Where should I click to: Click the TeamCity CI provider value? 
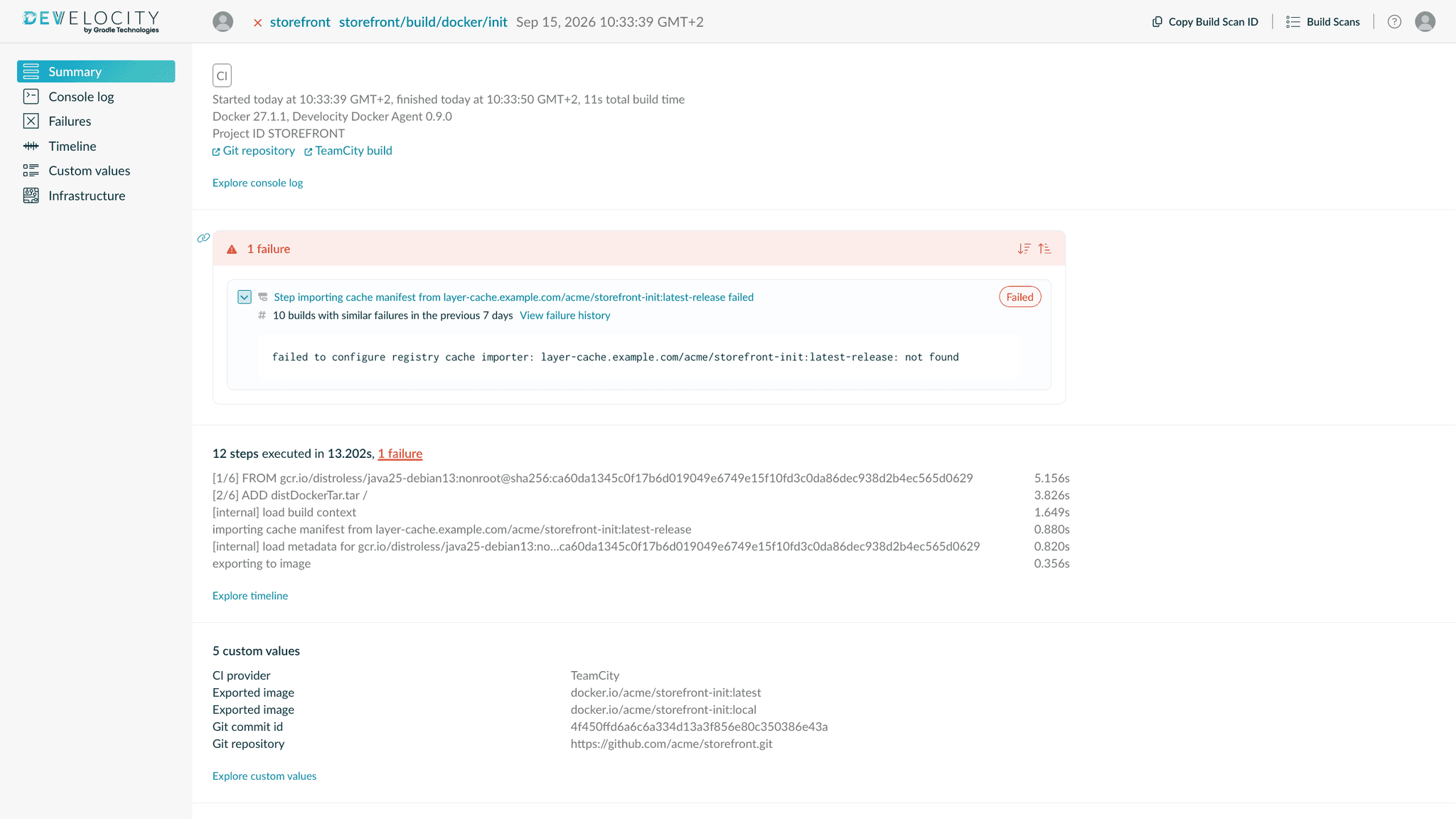[x=595, y=675]
